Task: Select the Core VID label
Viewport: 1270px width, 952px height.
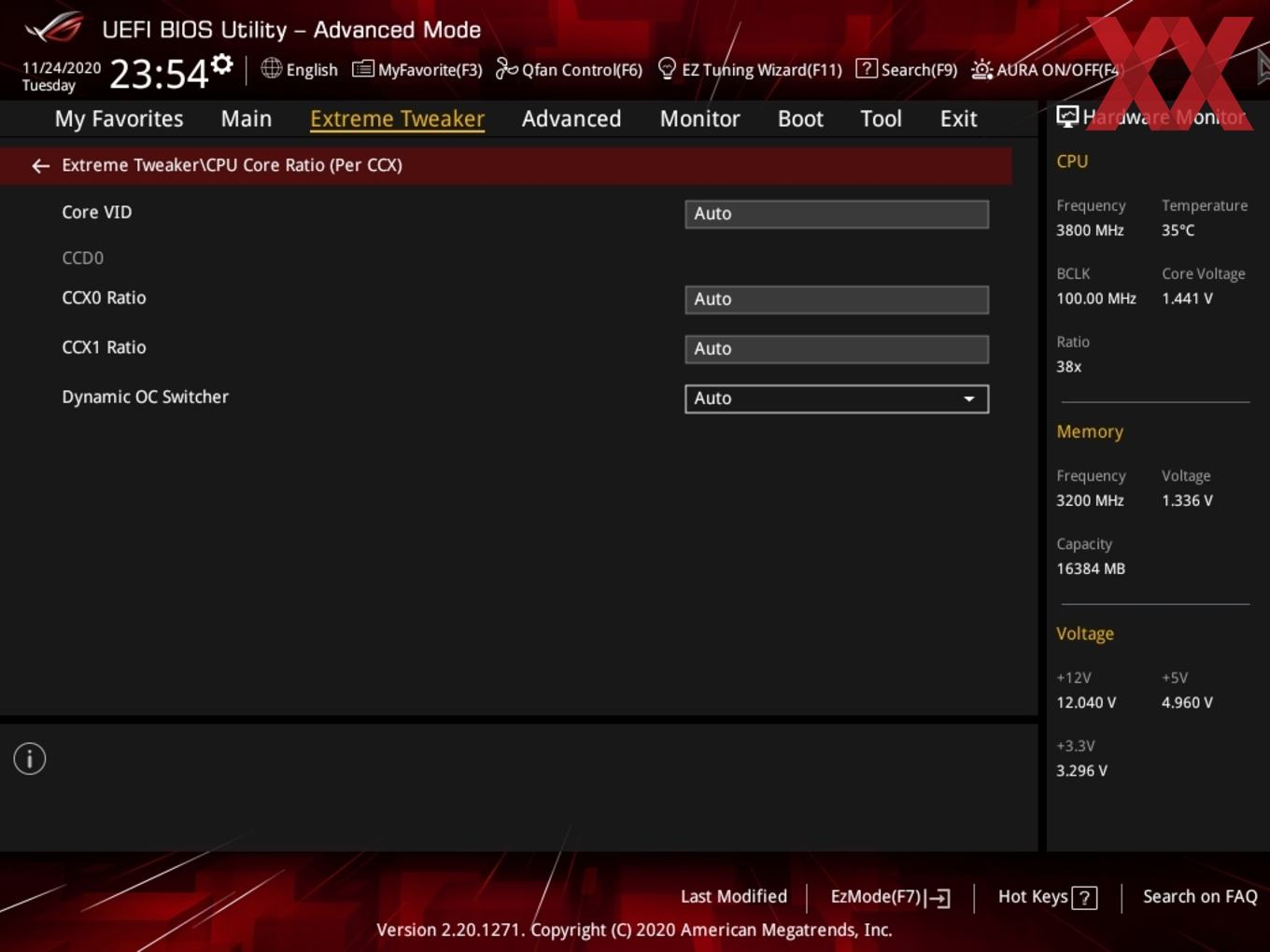Action: point(97,212)
